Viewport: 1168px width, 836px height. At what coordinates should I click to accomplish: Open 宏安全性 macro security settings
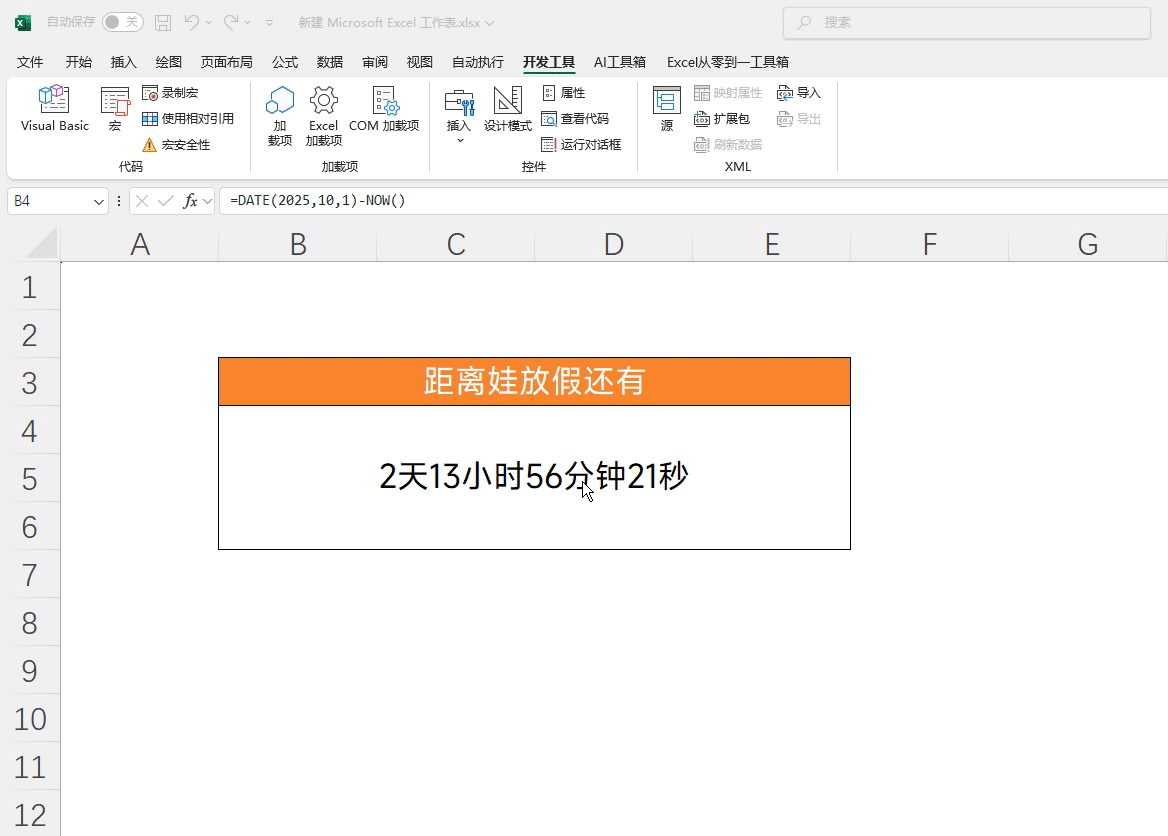(176, 145)
